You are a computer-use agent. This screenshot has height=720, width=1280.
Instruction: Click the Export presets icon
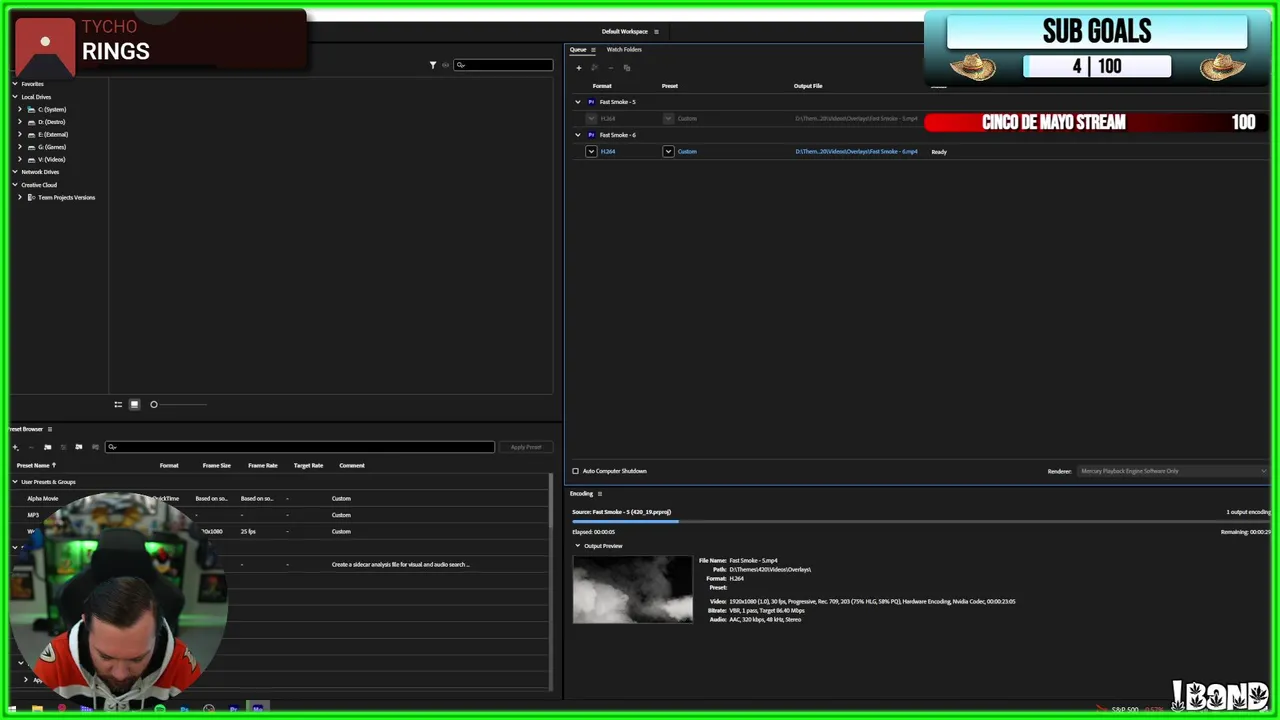tap(95, 447)
